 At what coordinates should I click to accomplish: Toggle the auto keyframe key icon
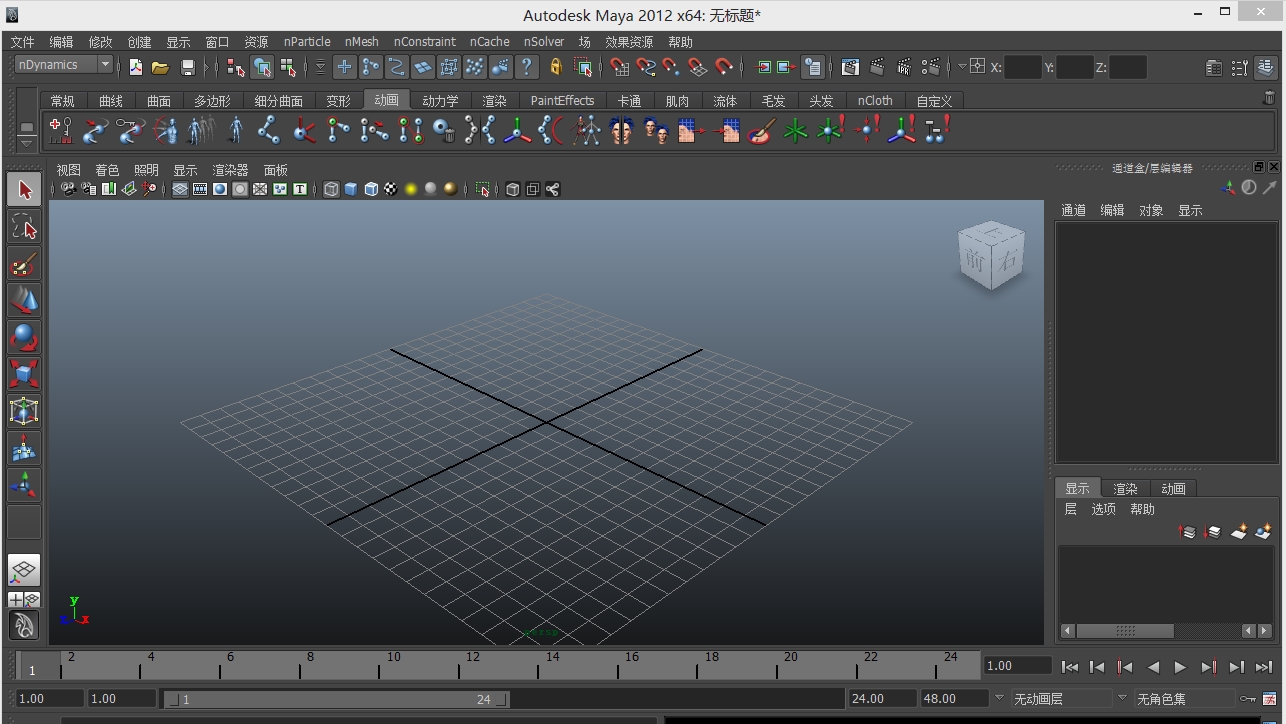(x=1247, y=699)
